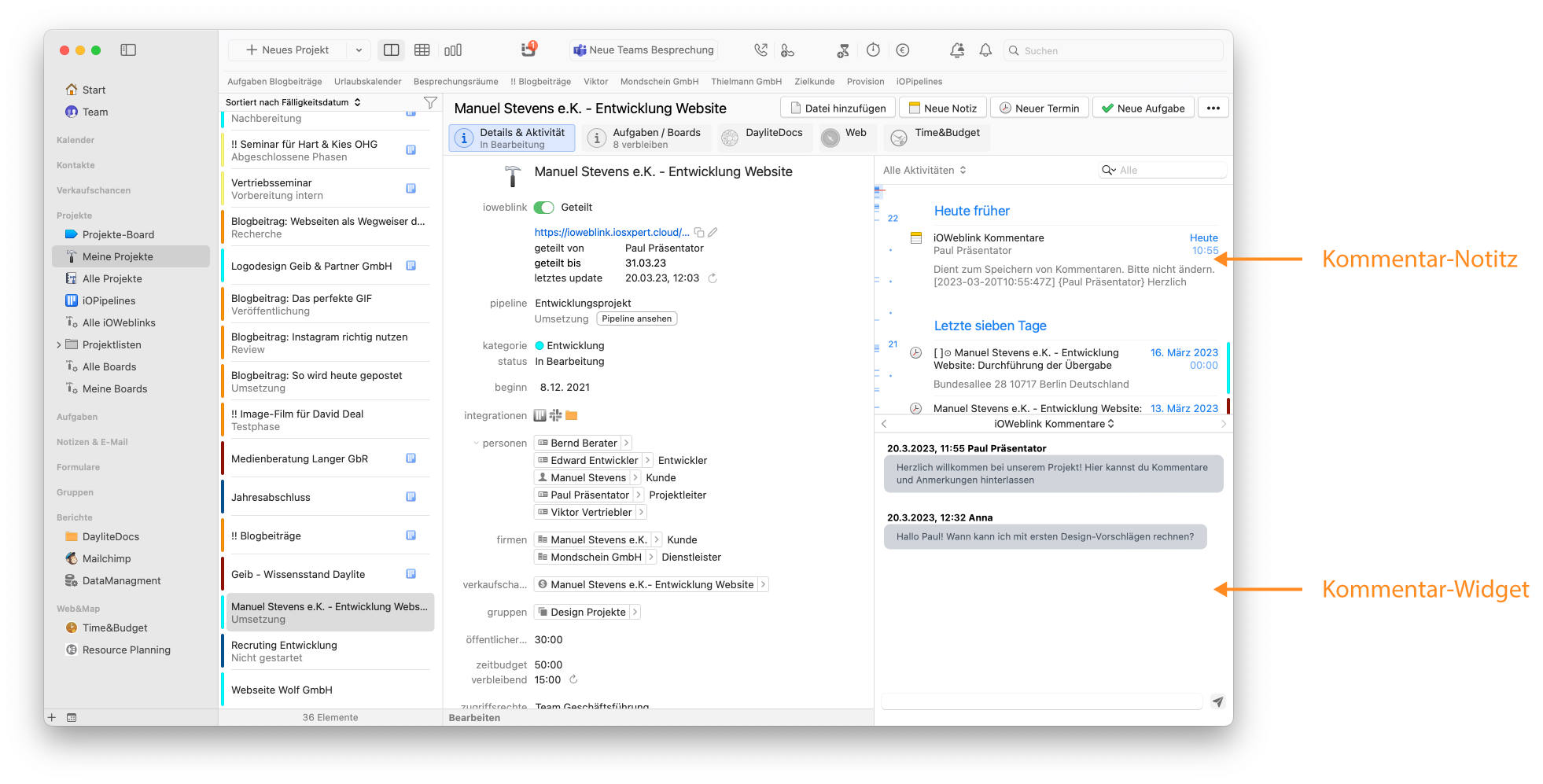
Task: Click the cyan Entwicklung category color dot
Action: tap(539, 346)
